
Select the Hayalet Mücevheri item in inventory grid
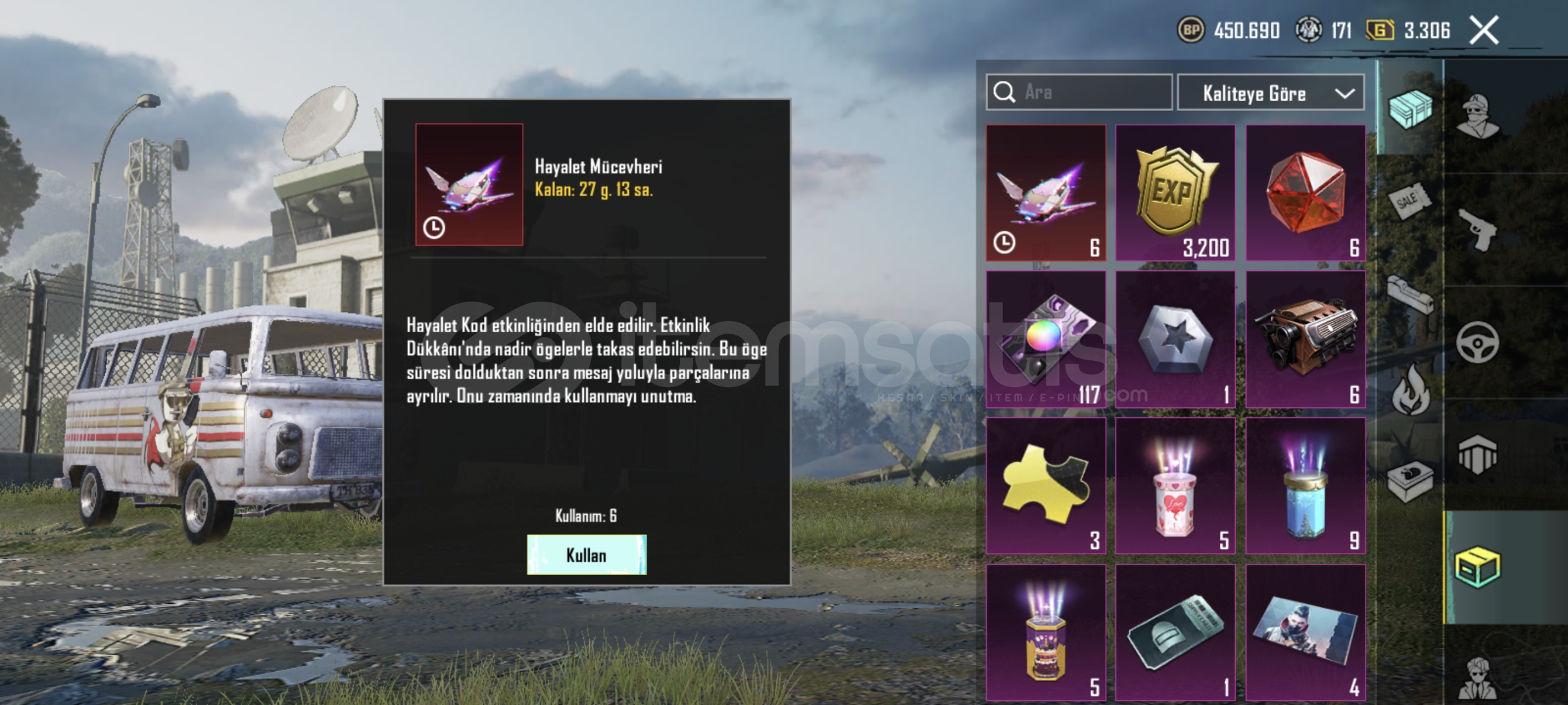(1046, 193)
